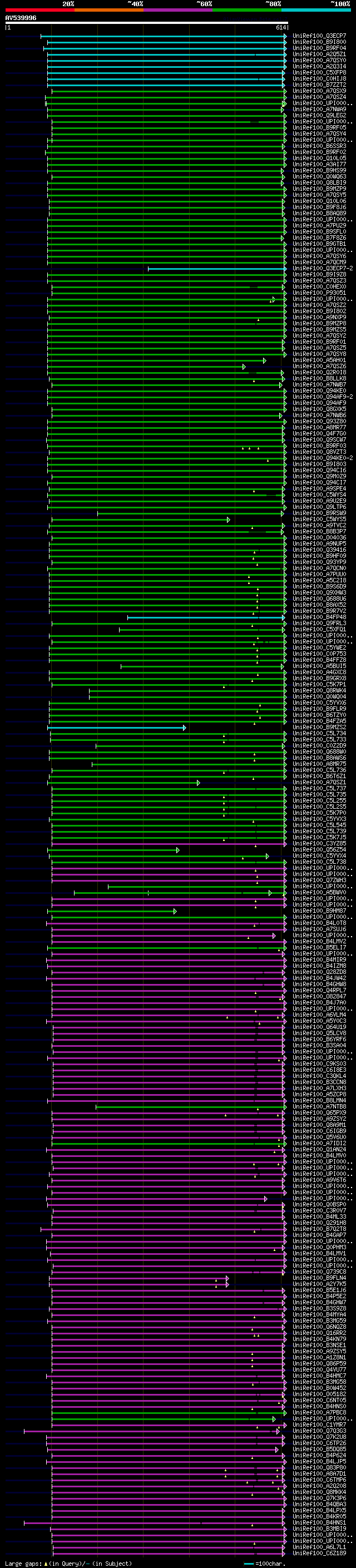Select the UniRef100_Q10L05 label
This screenshot has width=356, height=1568.
[x=319, y=159]
